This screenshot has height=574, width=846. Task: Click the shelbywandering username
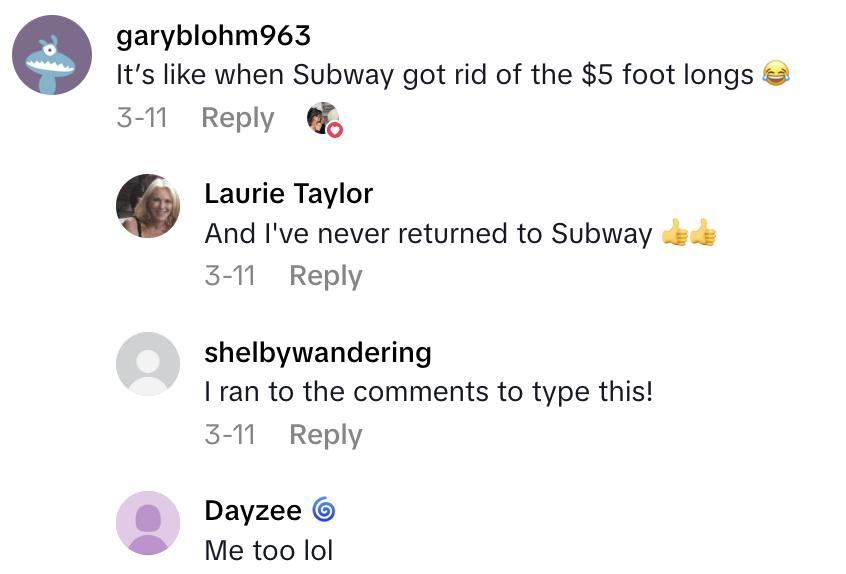pyautogui.click(x=317, y=352)
